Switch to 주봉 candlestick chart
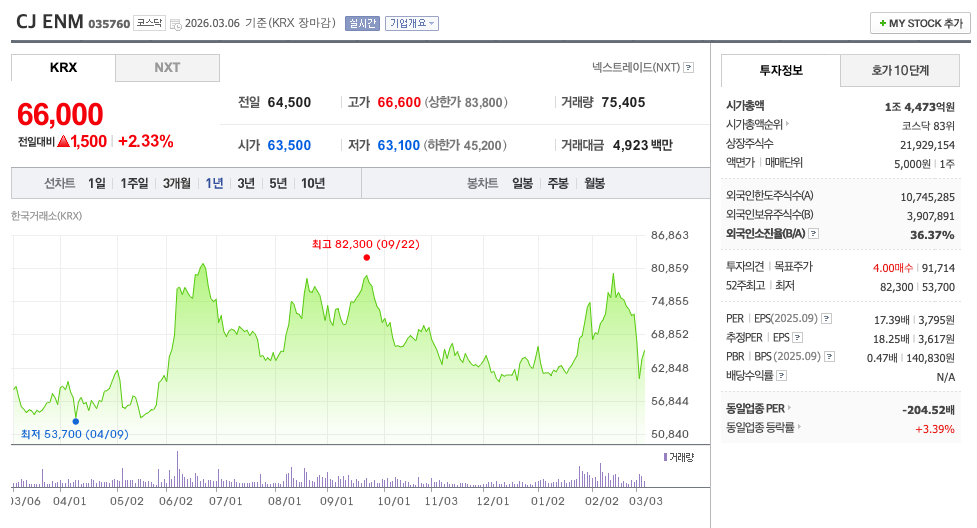 [558, 183]
